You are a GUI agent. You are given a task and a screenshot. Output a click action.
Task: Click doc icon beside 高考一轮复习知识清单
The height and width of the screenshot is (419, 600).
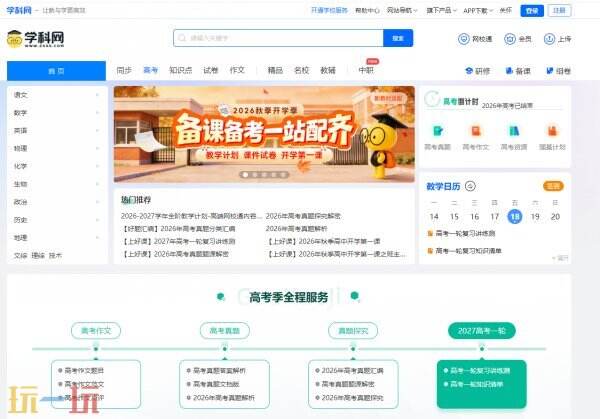click(430, 251)
